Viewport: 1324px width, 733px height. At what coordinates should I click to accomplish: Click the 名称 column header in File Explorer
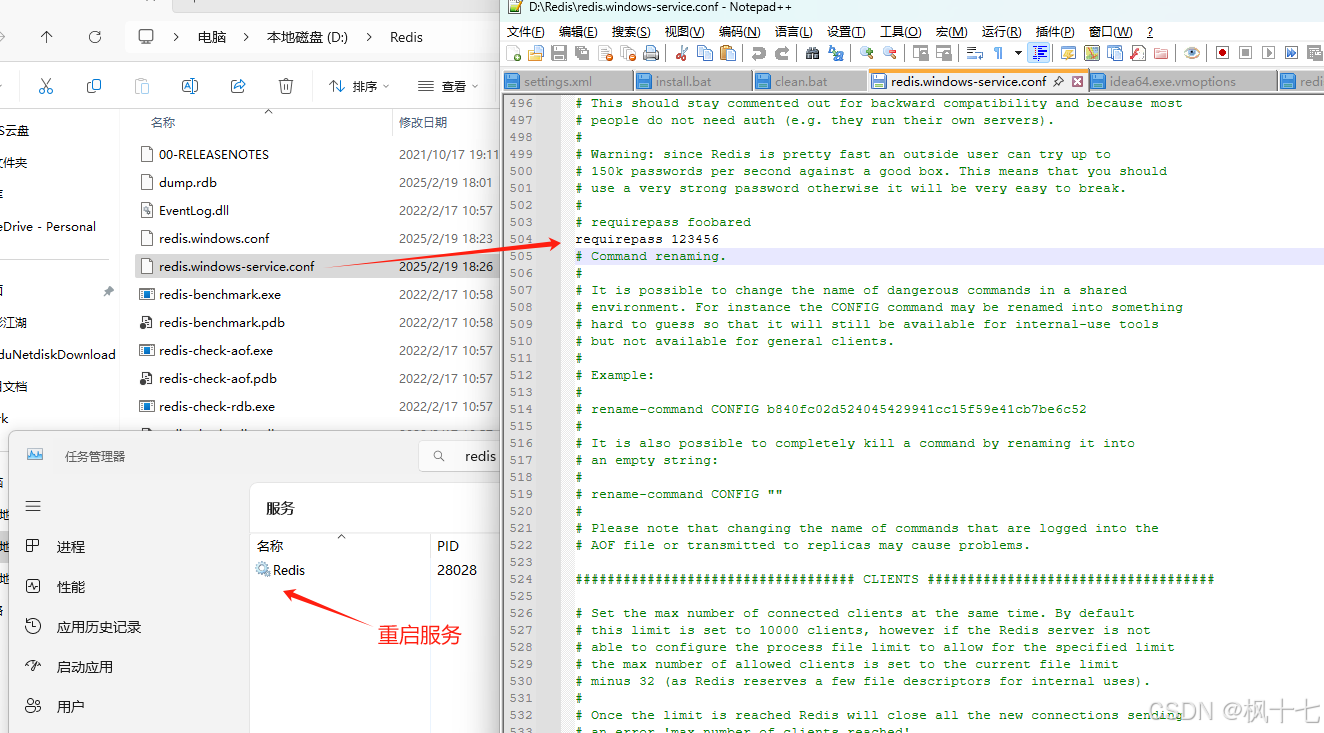point(163,122)
